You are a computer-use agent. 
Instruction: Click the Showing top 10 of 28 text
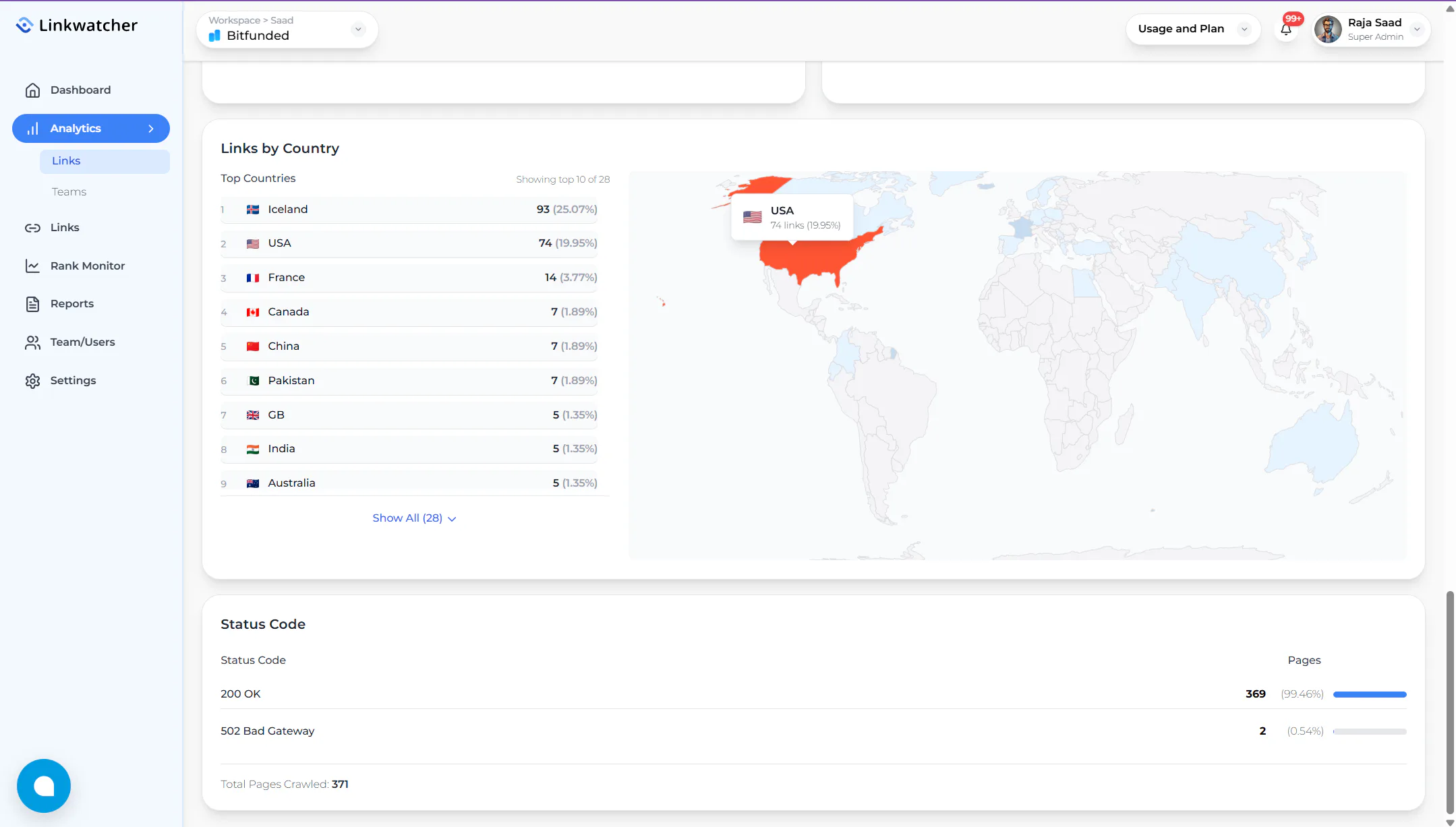(562, 179)
